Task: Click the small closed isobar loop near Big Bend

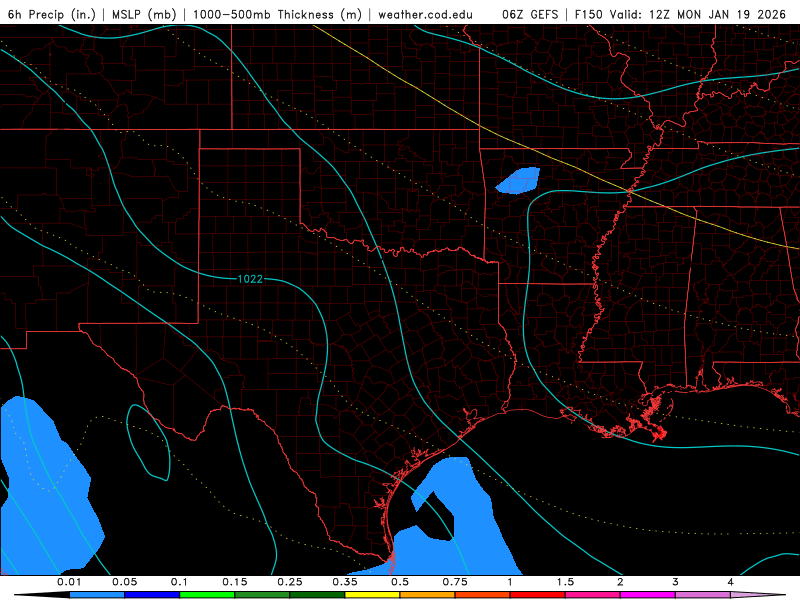Action: pos(148,442)
